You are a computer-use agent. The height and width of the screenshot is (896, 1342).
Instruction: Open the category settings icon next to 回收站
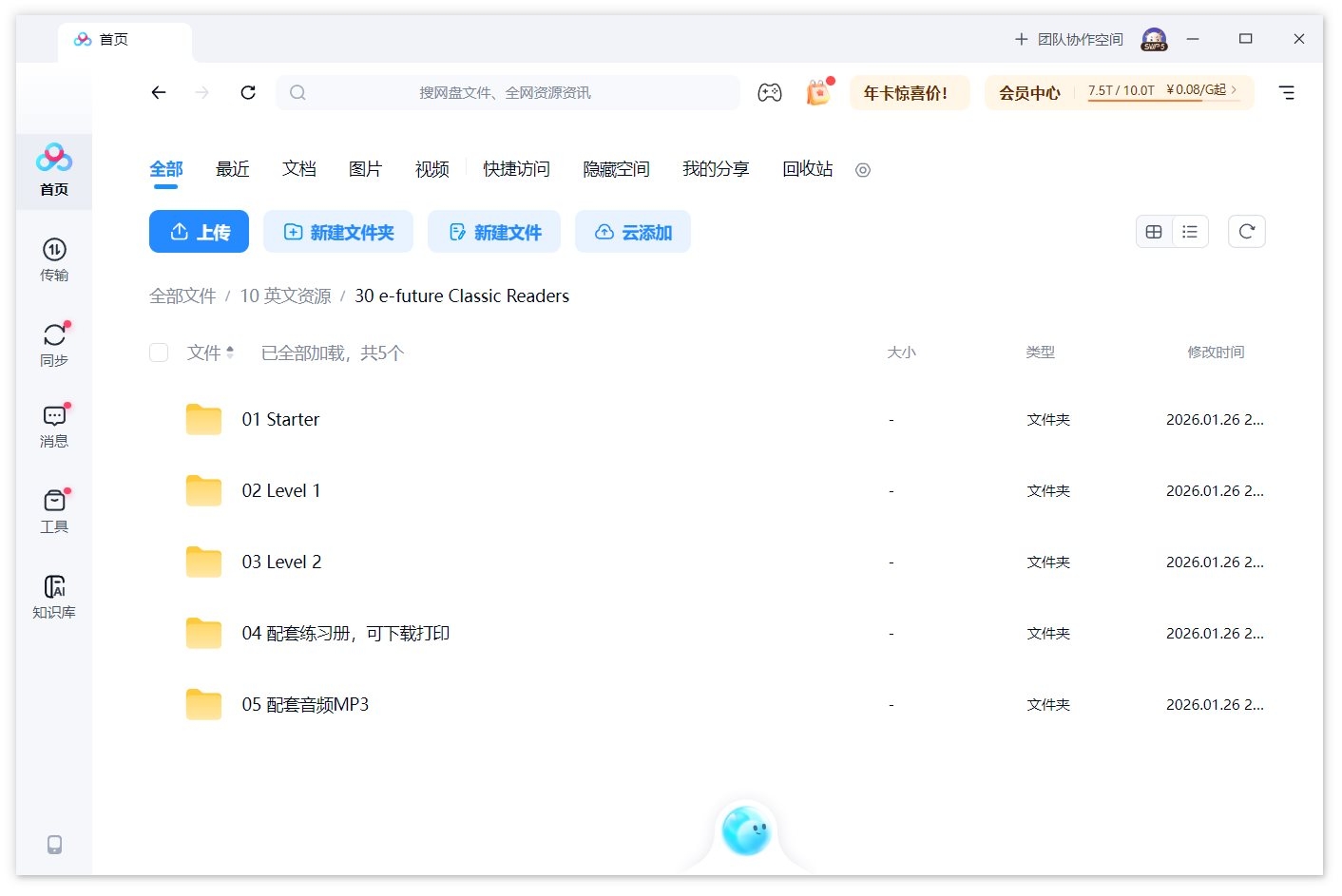pos(862,170)
